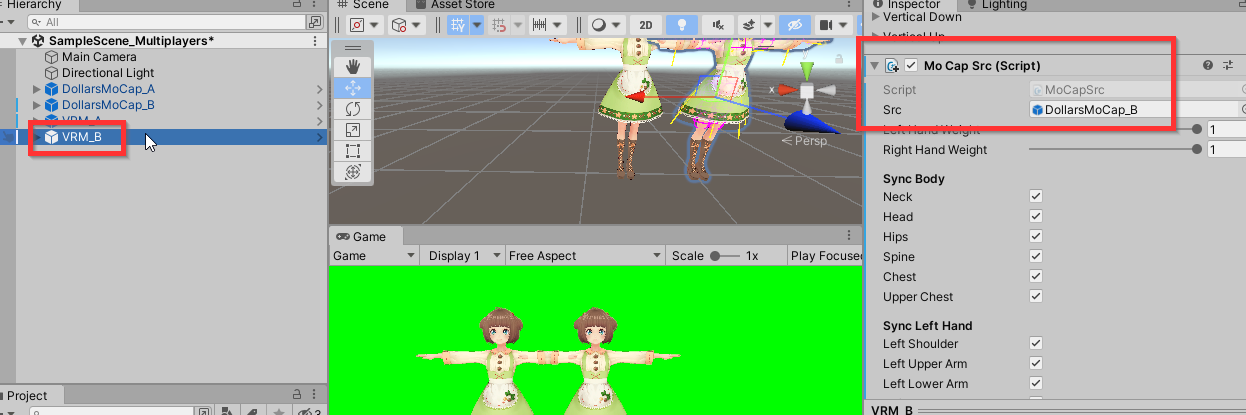Expand DollarsMoCap_A in the Hierarchy
1246x415 pixels.
[38, 89]
